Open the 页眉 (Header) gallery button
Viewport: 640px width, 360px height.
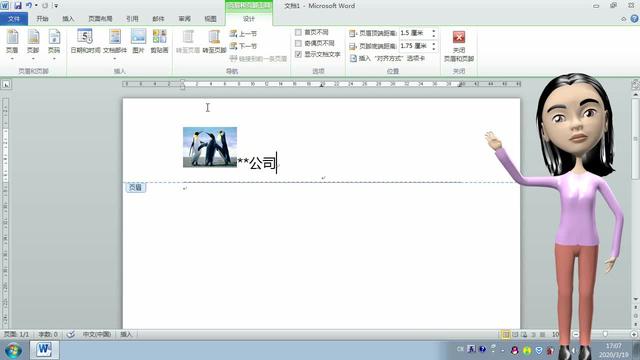coord(12,45)
